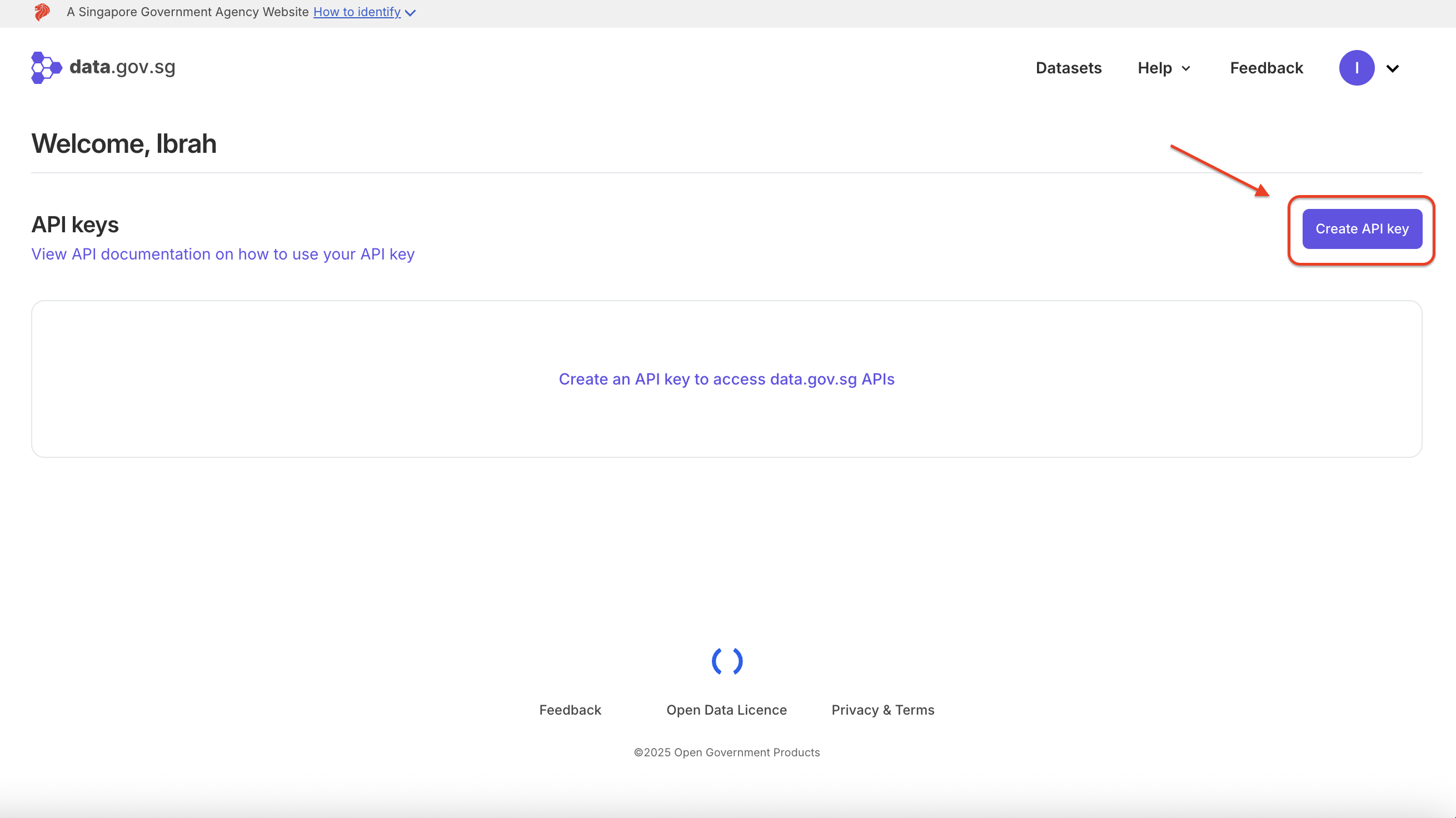
Task: Click the loading spinner icon near footer
Action: point(727,661)
